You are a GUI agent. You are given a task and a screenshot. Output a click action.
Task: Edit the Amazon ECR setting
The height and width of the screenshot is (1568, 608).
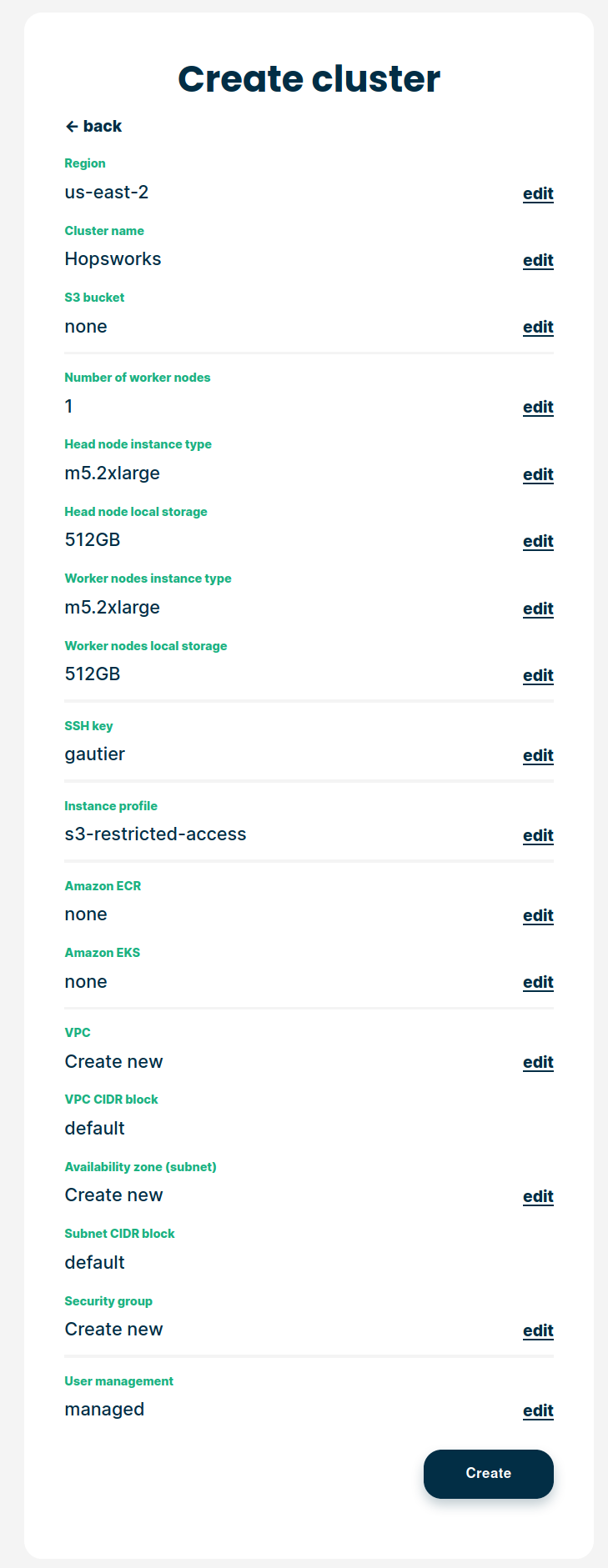538,915
